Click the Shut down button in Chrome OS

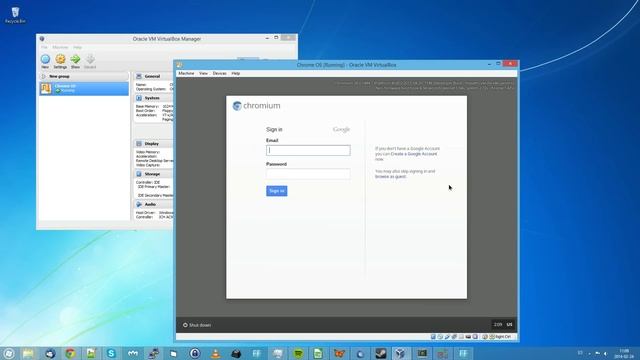click(197, 325)
